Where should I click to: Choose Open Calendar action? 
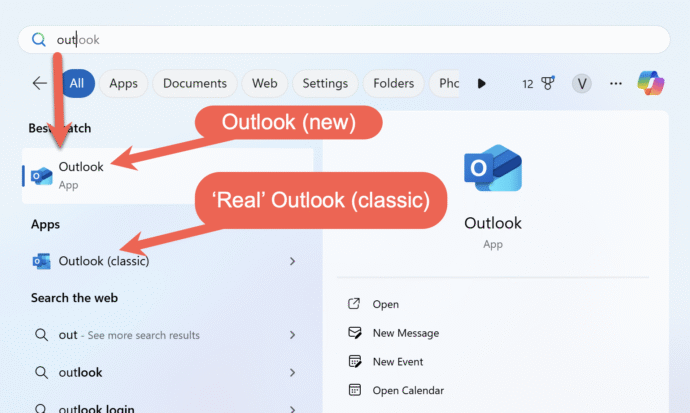pyautogui.click(x=408, y=390)
